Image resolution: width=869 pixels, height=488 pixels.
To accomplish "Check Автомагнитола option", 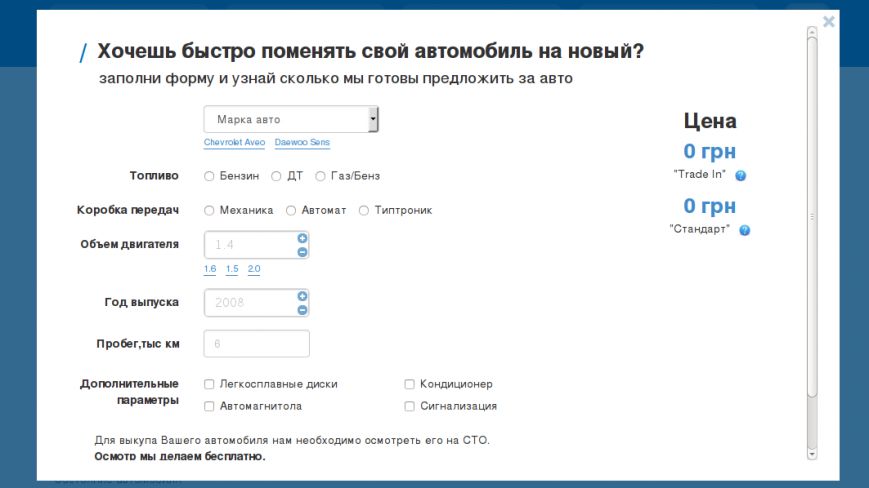I will click(209, 406).
